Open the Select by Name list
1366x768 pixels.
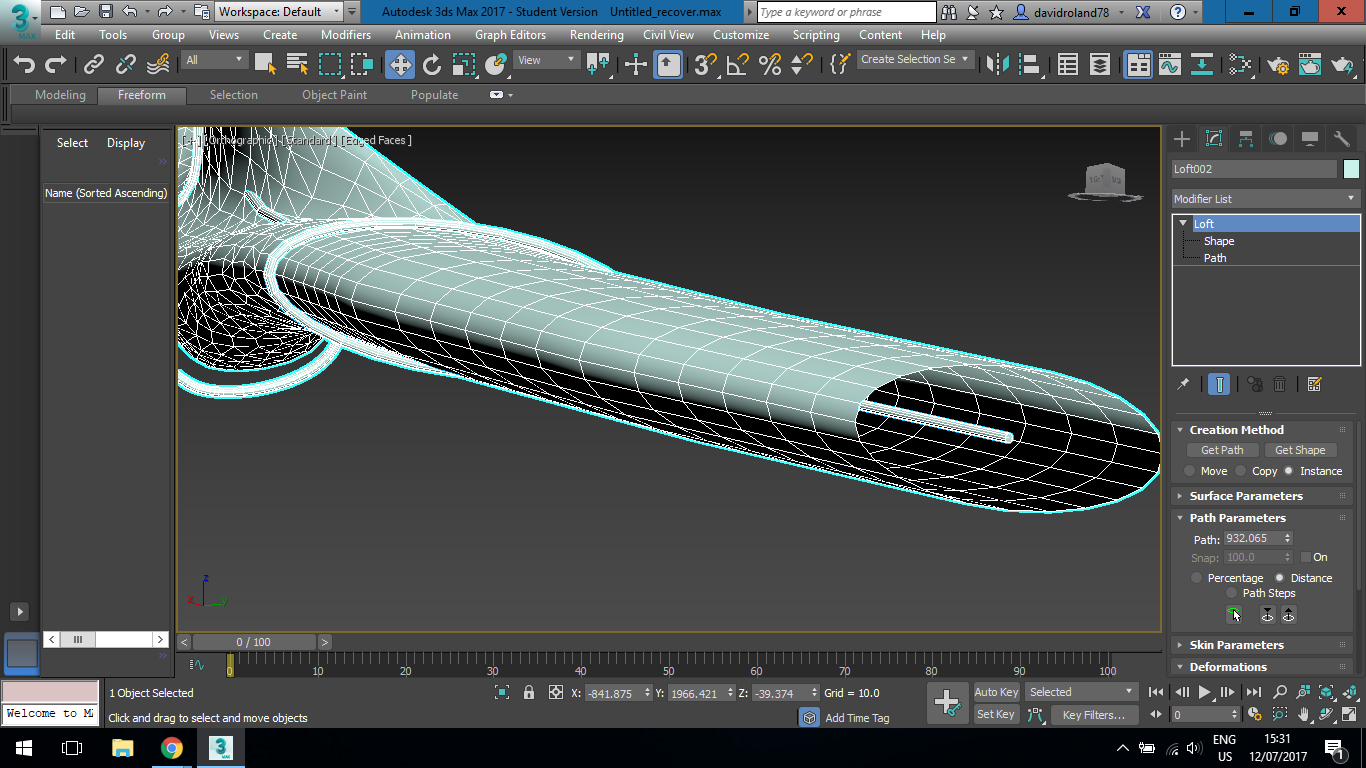tap(297, 65)
